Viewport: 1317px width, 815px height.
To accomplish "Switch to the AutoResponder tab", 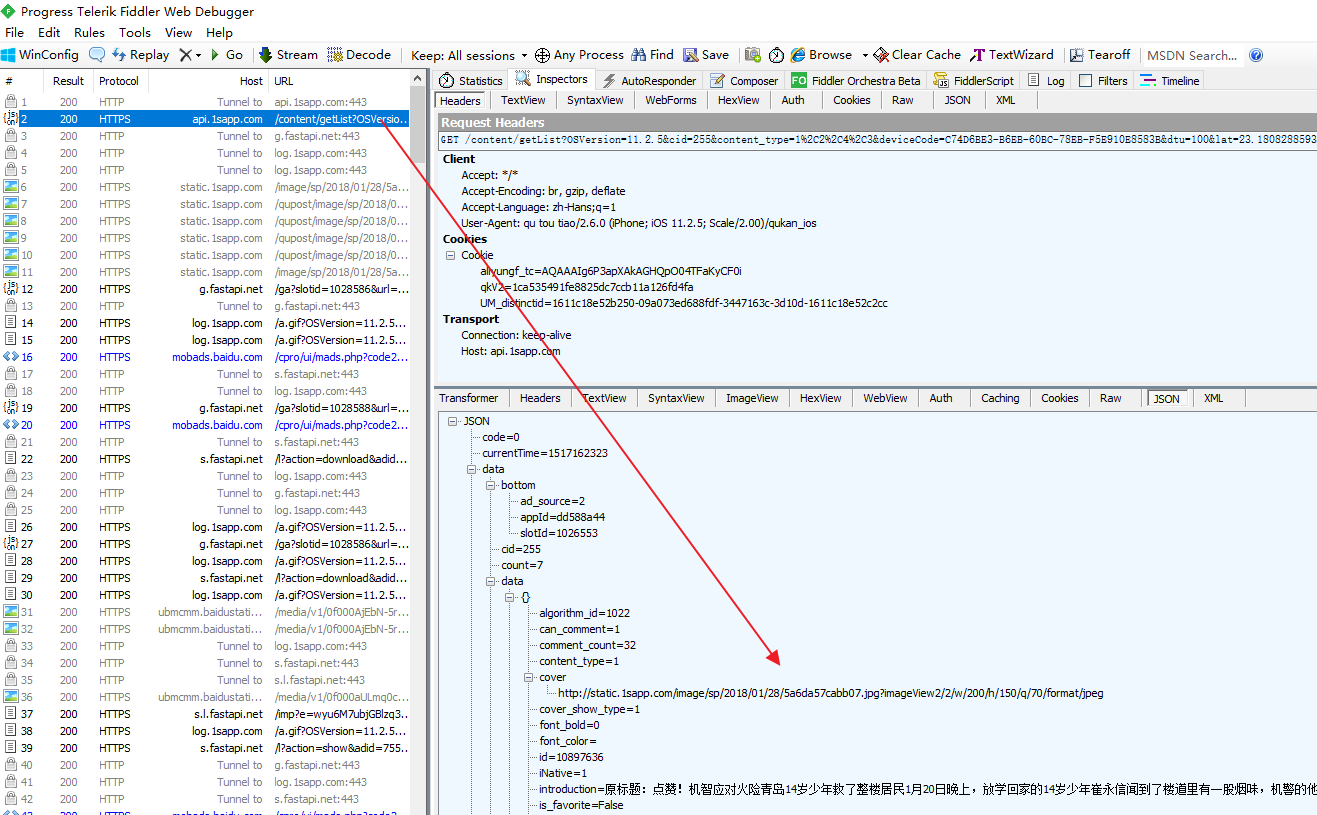I will (649, 81).
